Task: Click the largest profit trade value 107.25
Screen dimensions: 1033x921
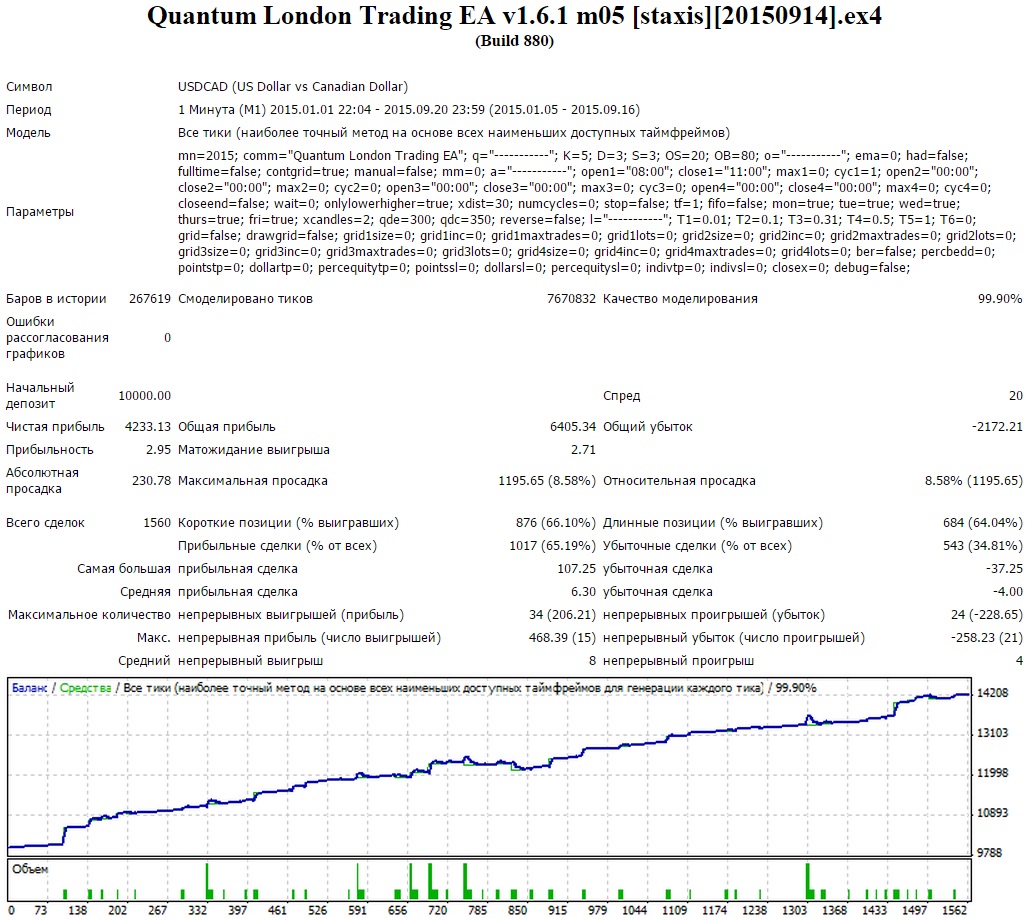Action: pyautogui.click(x=576, y=569)
